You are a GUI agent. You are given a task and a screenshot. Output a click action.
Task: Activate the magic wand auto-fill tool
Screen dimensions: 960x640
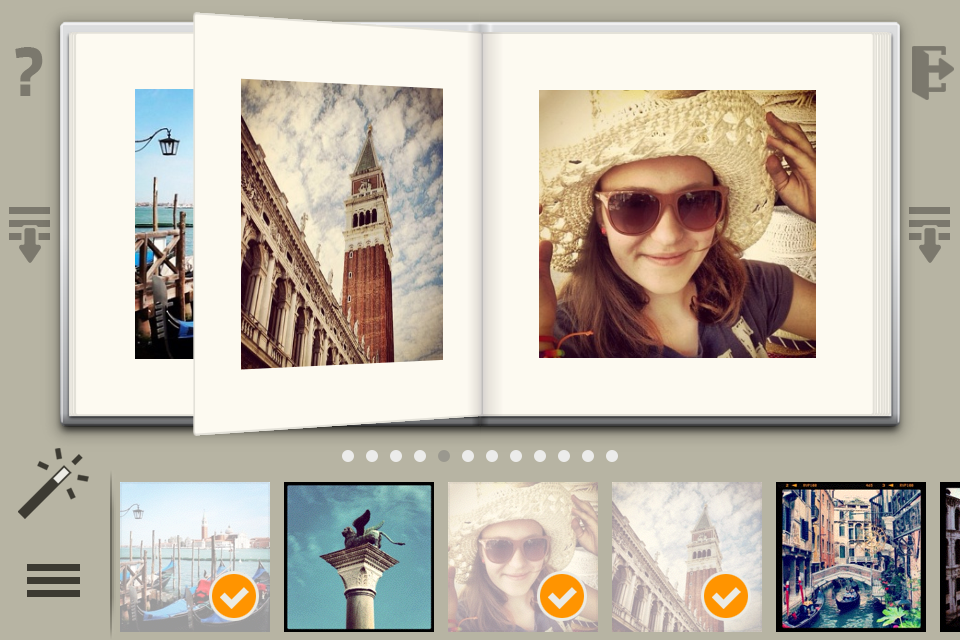tap(54, 483)
